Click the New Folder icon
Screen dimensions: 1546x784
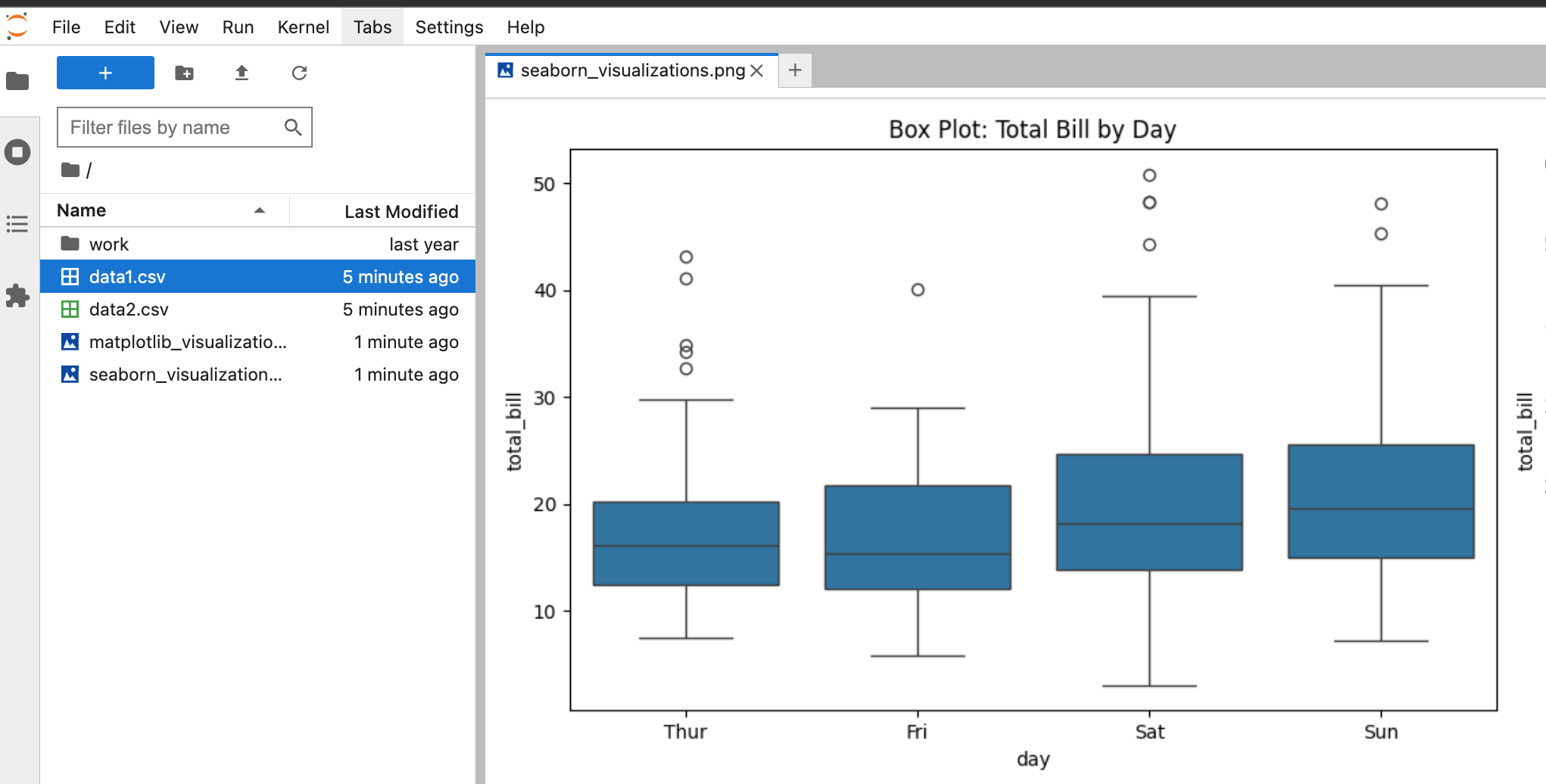pos(184,73)
